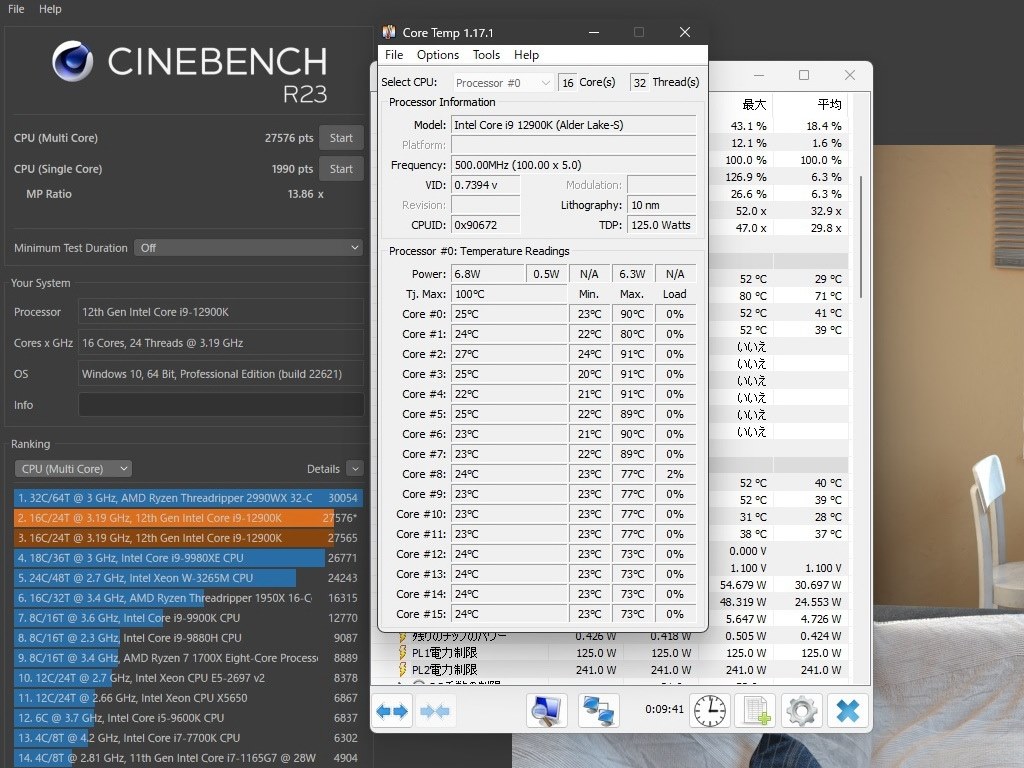Click the faded collapse columns arrows icon
The width and height of the screenshot is (1024, 768).
434,711
